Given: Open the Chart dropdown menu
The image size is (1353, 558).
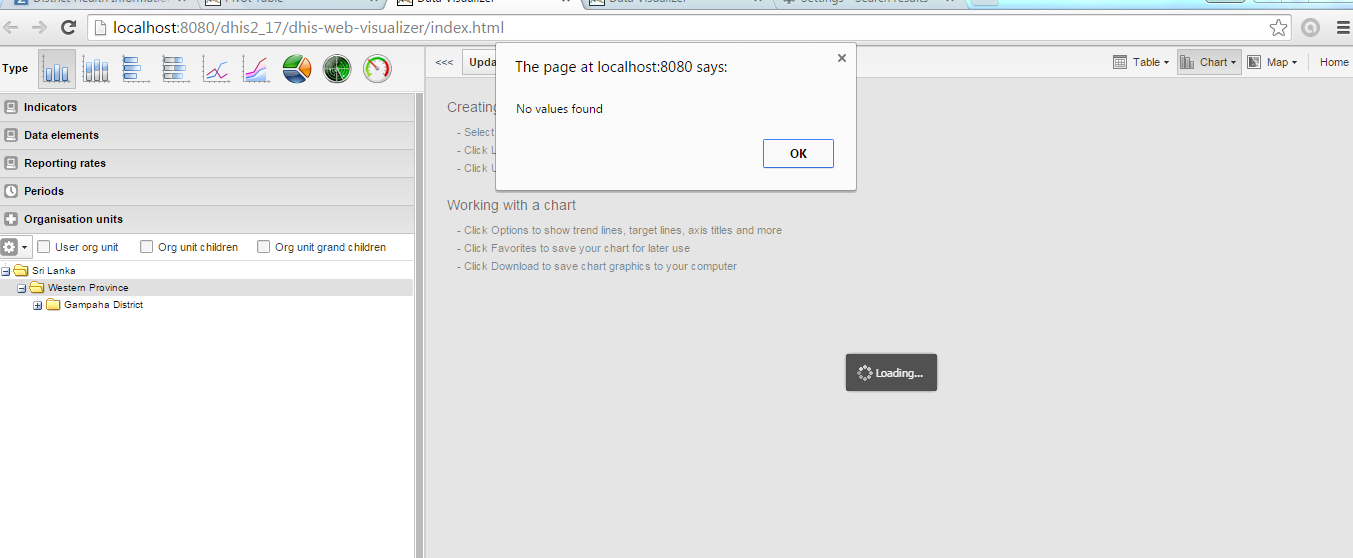Looking at the screenshot, I should (1209, 62).
